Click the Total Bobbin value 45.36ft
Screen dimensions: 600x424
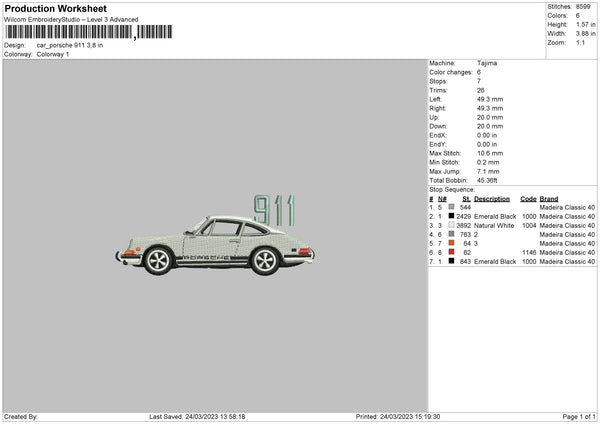click(487, 180)
